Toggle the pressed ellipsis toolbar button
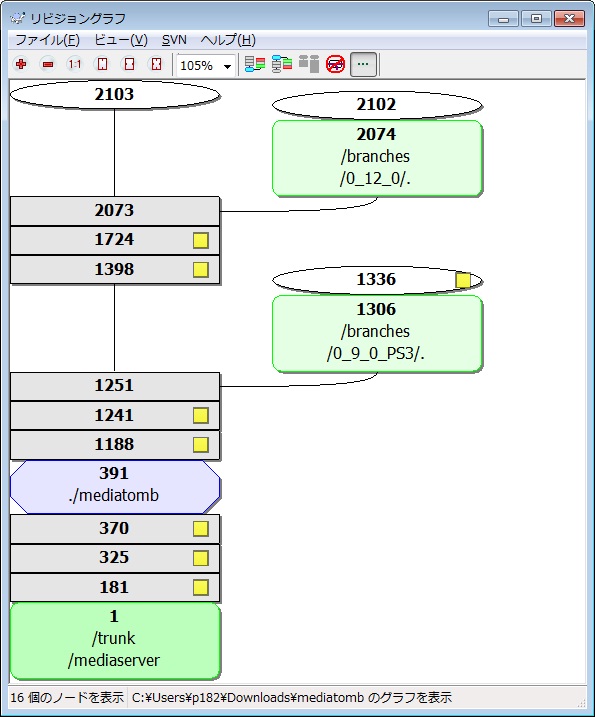 [363, 64]
